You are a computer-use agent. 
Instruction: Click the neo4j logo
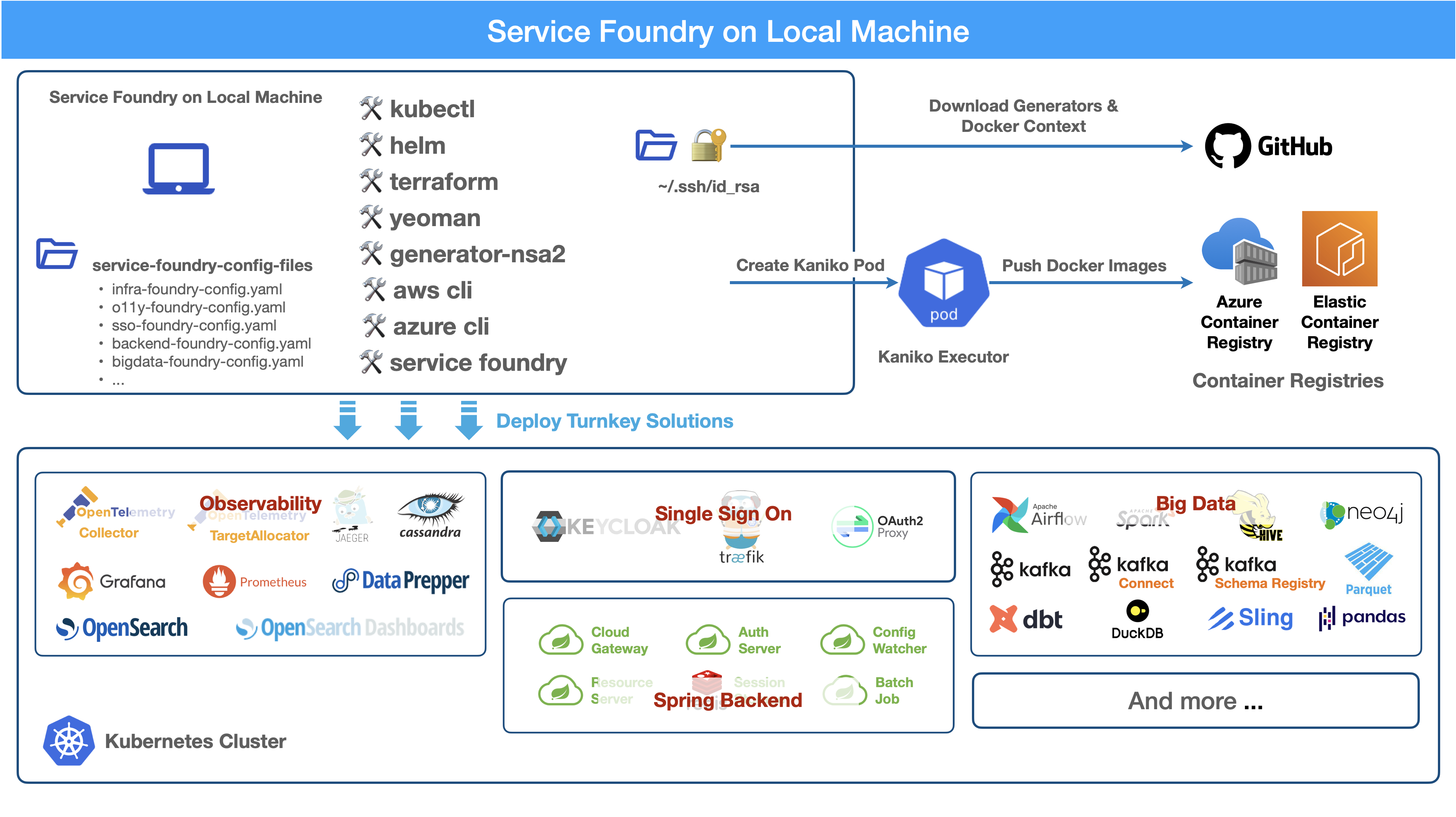pyautogui.click(x=1362, y=514)
